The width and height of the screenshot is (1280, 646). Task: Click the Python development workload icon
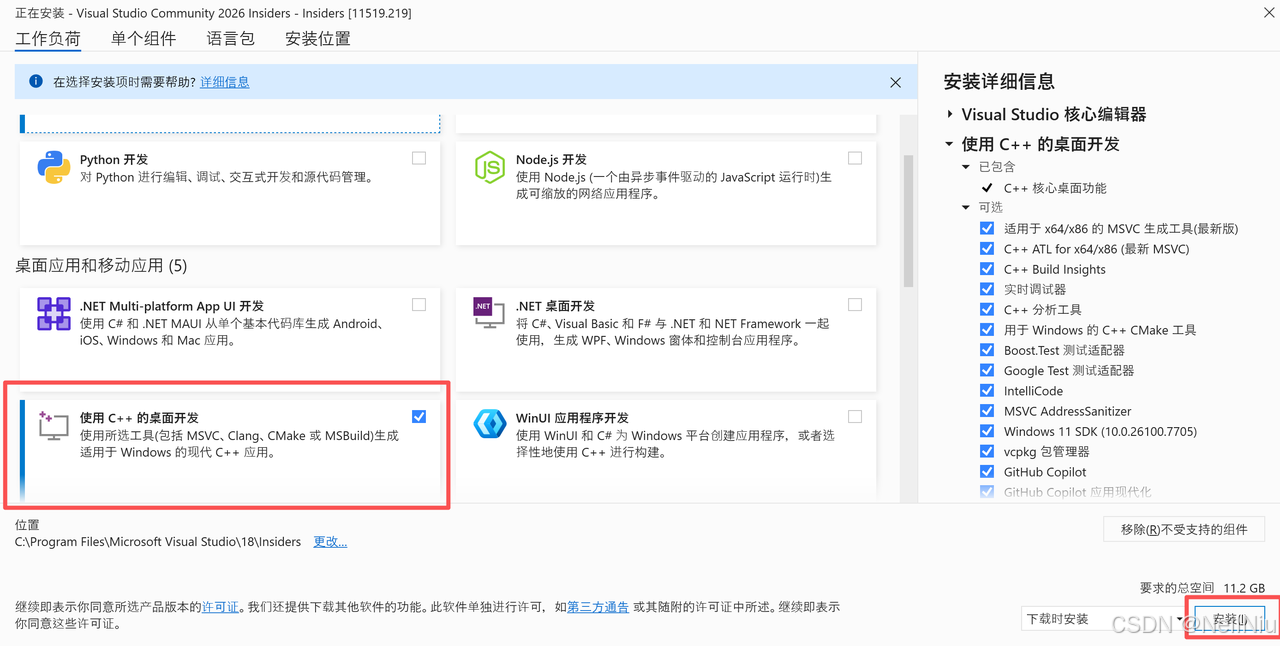click(x=54, y=168)
